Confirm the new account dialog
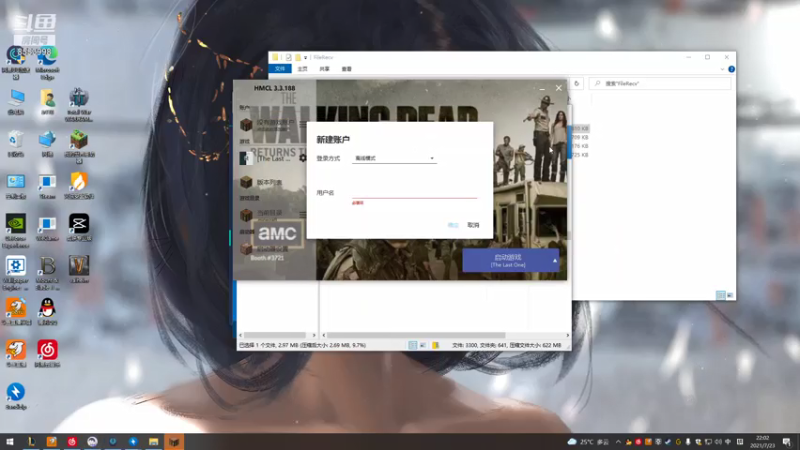 coord(453,225)
